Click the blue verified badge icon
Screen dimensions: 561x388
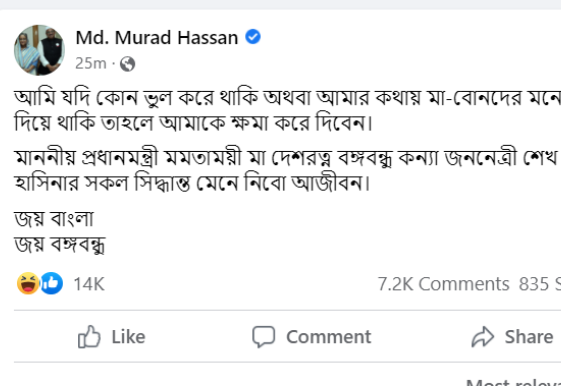(x=253, y=37)
